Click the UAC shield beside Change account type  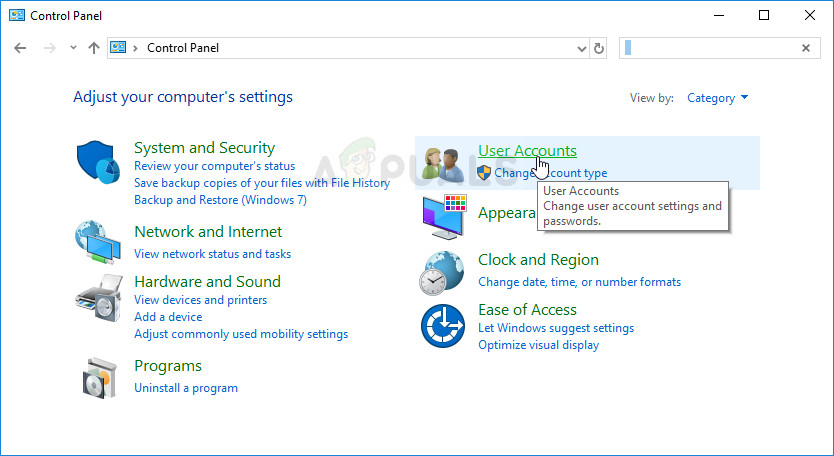(x=484, y=172)
